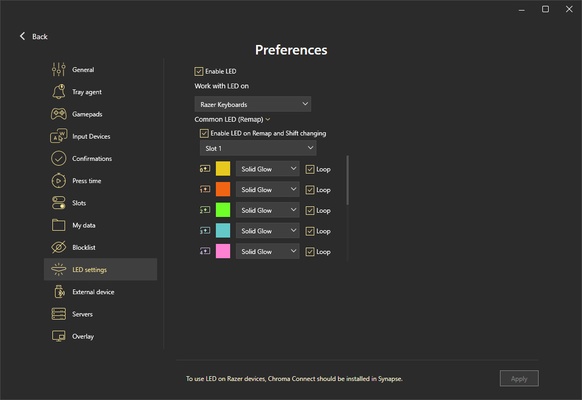Click the LED color list scrollbar
Screen dimensions: 582x400
pyautogui.click(x=347, y=180)
